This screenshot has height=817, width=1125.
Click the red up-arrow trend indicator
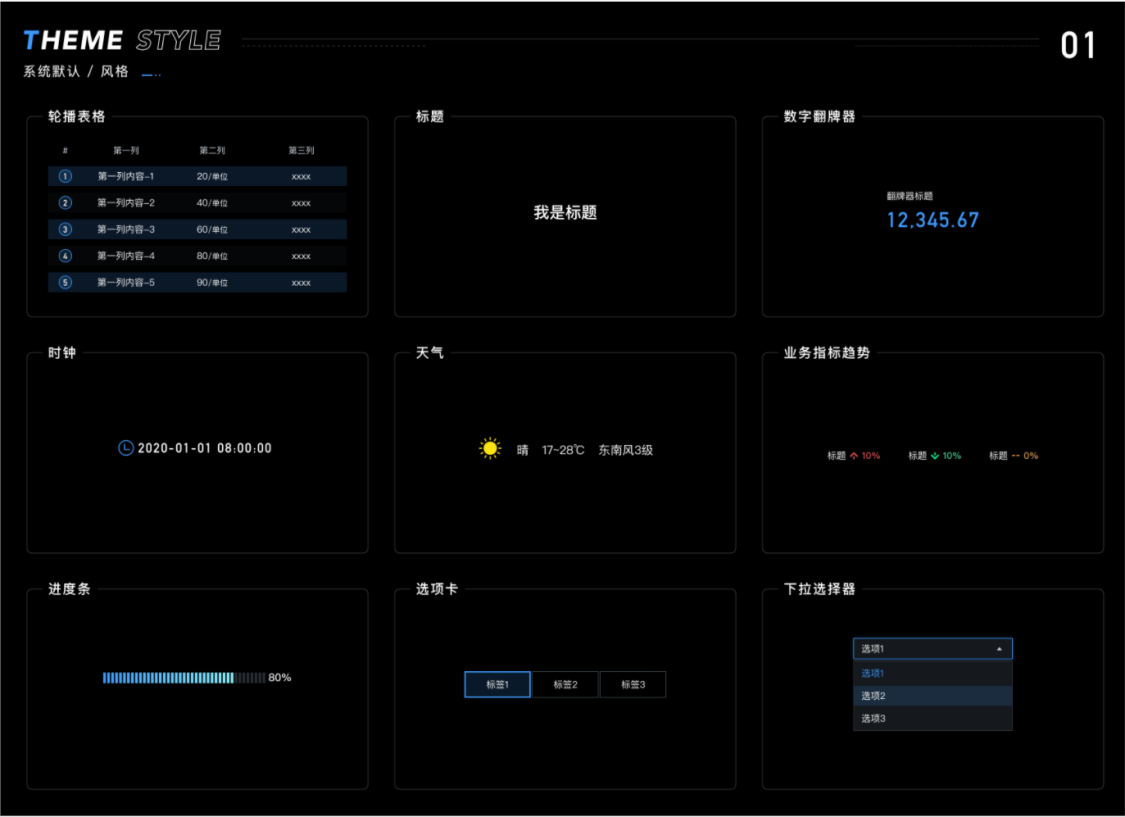click(x=854, y=456)
